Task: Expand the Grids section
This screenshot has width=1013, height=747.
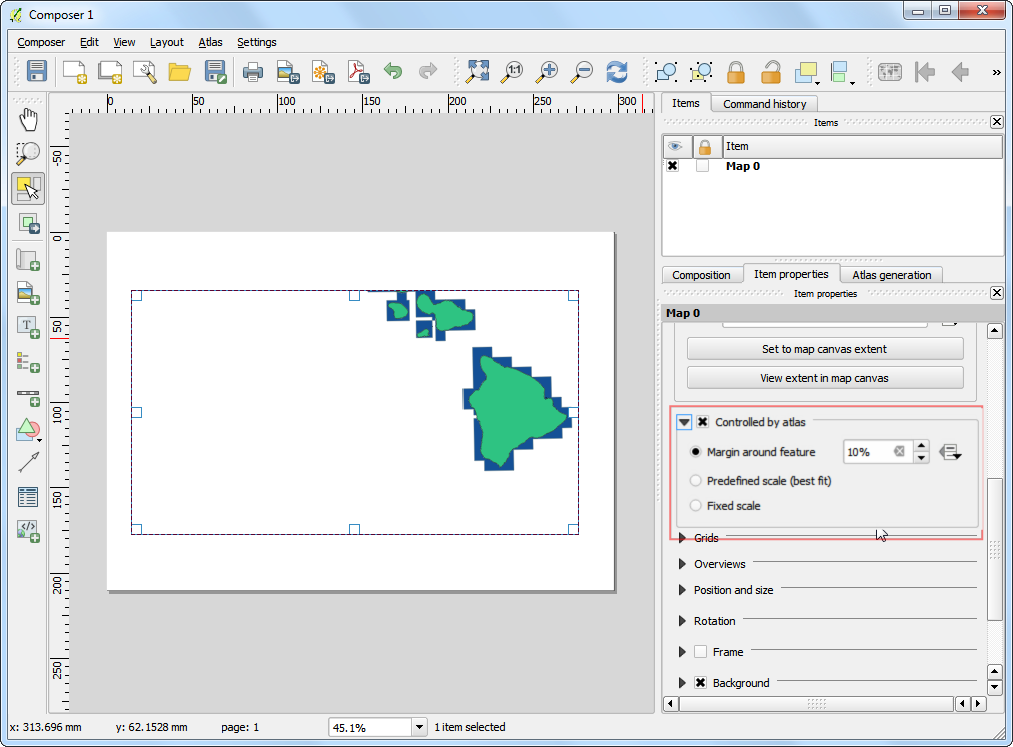Action: tap(682, 538)
